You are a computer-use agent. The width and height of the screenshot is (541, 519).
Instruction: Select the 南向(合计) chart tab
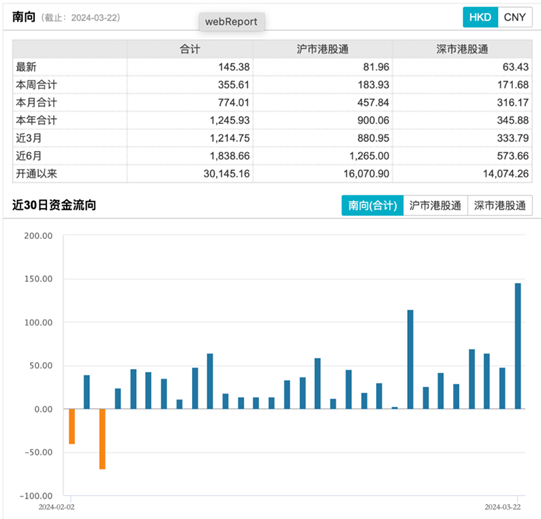coord(373,206)
